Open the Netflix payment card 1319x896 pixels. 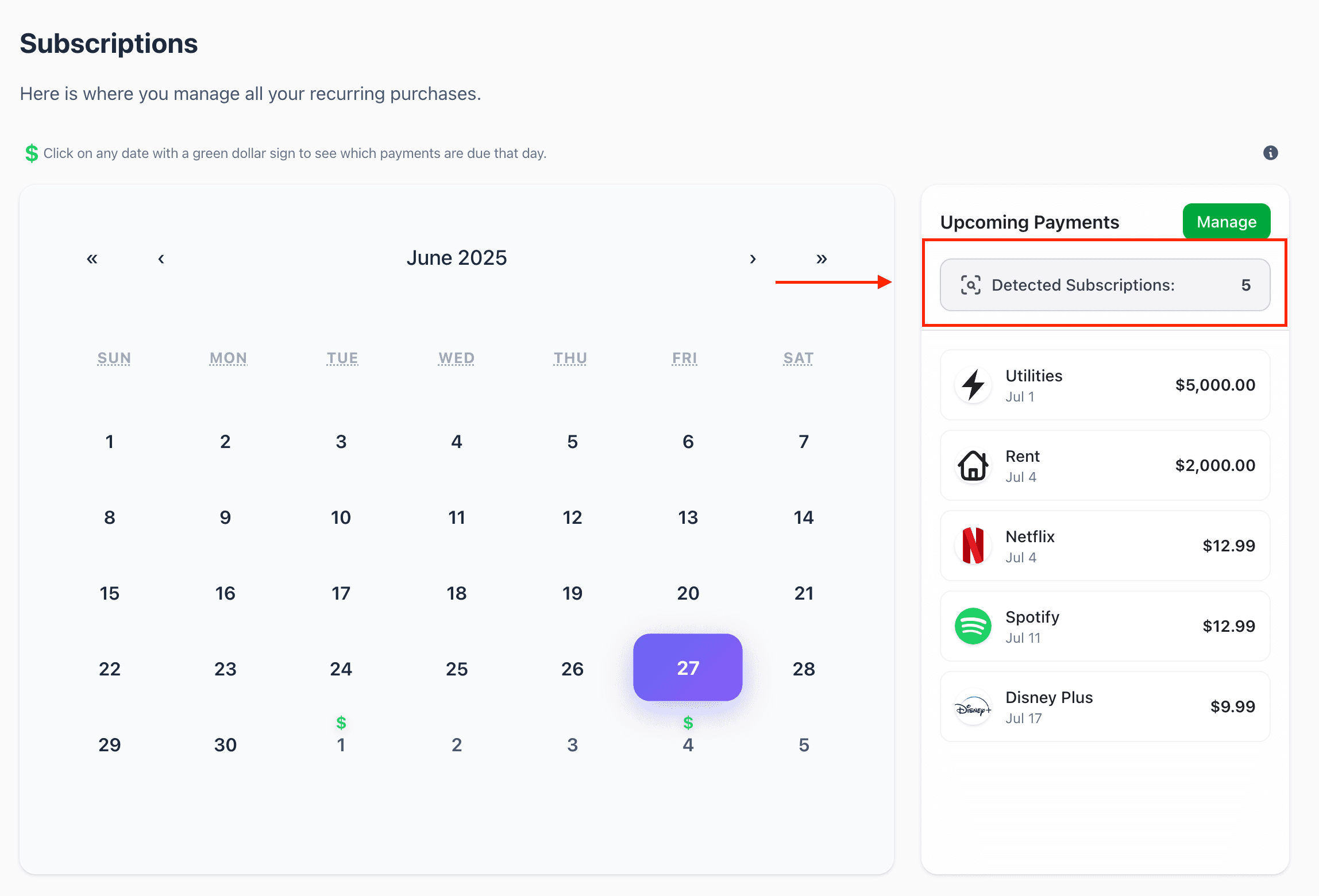[1105, 546]
